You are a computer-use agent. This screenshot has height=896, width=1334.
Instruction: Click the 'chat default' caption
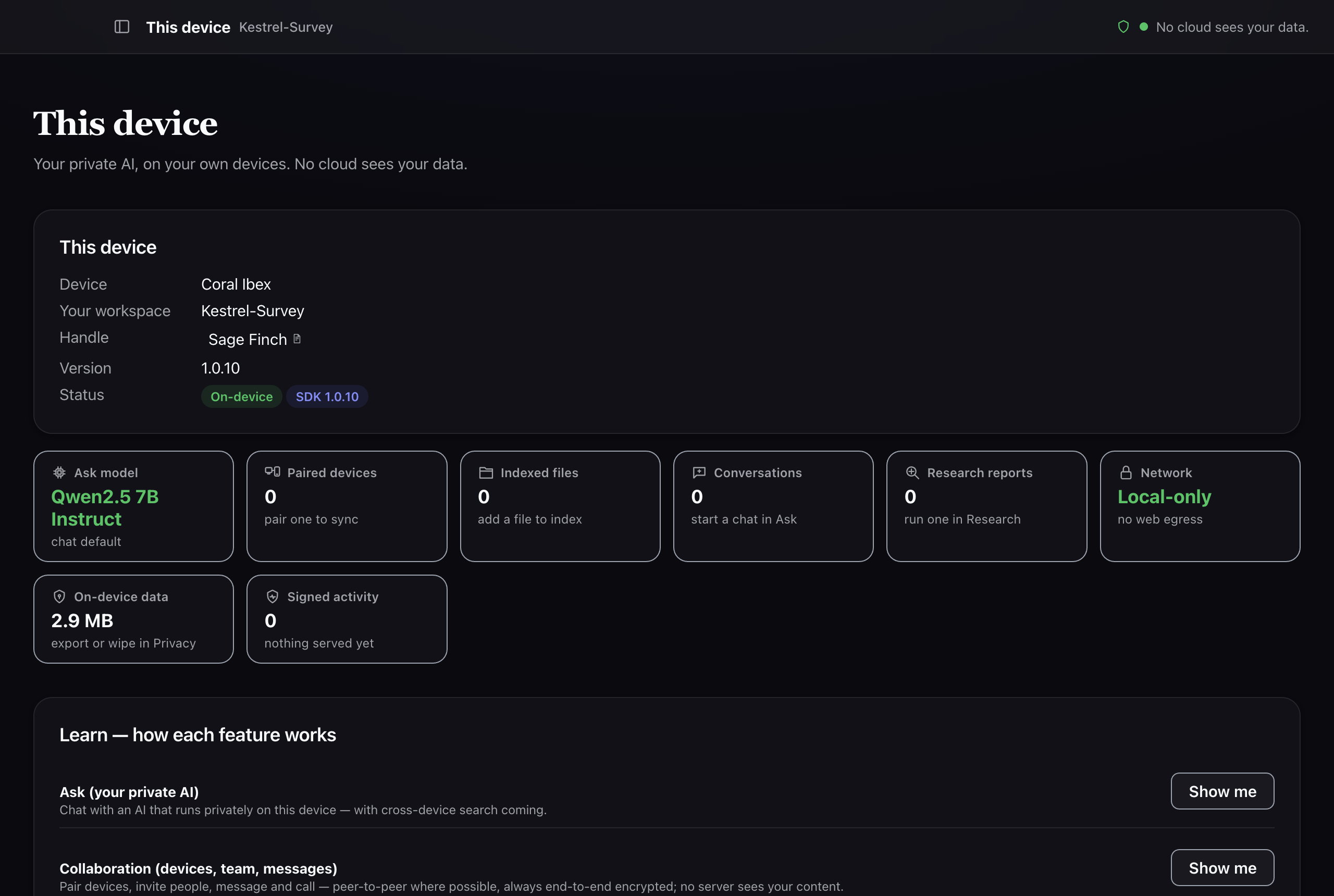(x=87, y=542)
